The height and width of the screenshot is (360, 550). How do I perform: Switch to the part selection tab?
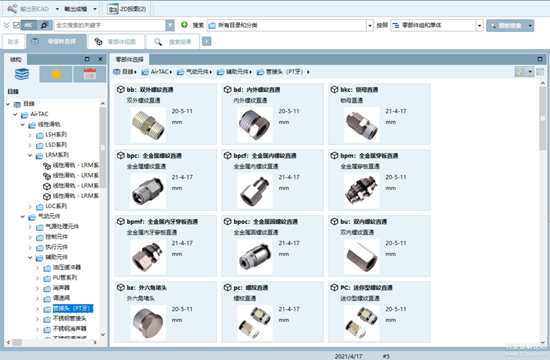pos(56,41)
